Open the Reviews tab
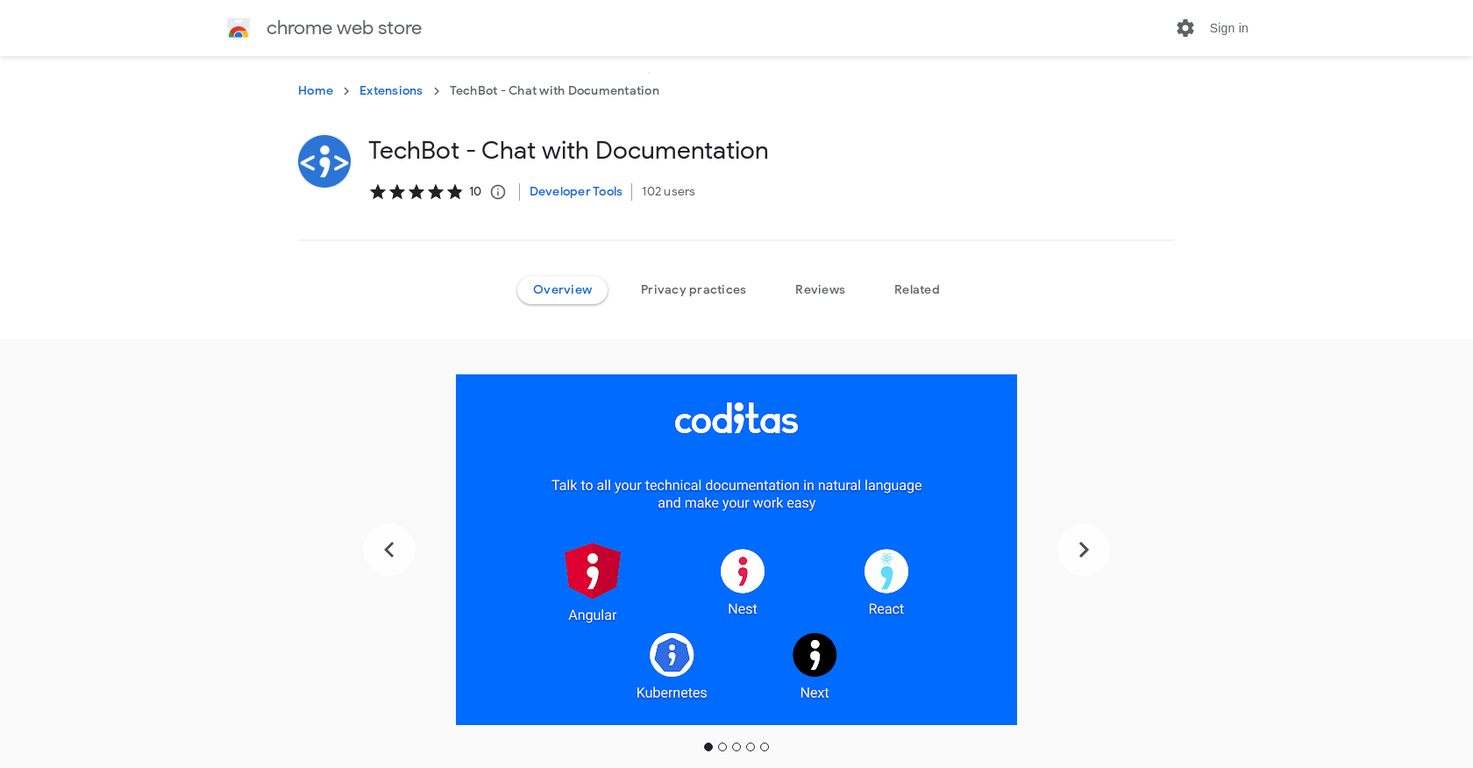The height and width of the screenshot is (768, 1473). pos(820,290)
